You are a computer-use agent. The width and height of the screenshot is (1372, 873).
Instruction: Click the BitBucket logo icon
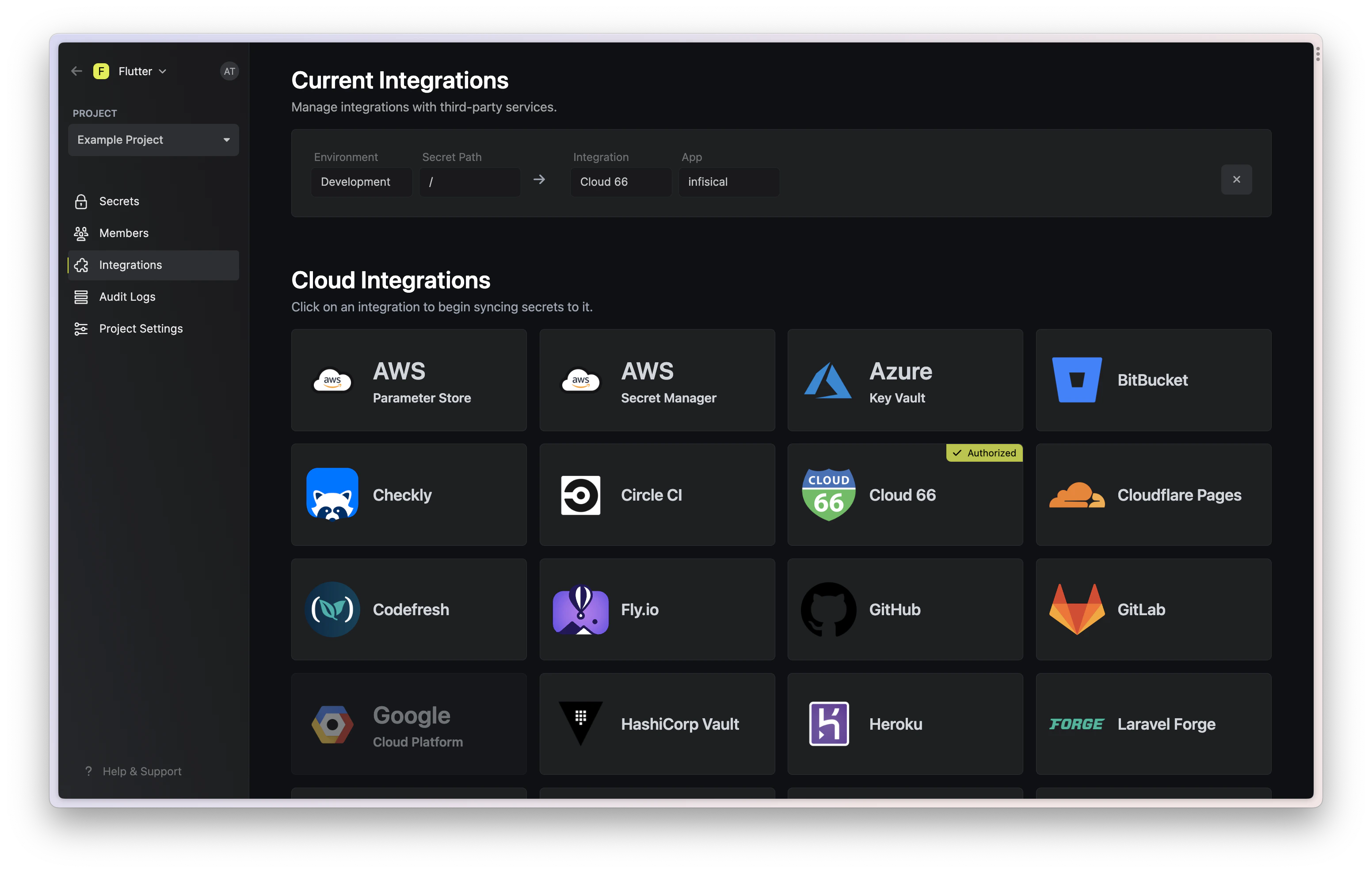point(1077,380)
